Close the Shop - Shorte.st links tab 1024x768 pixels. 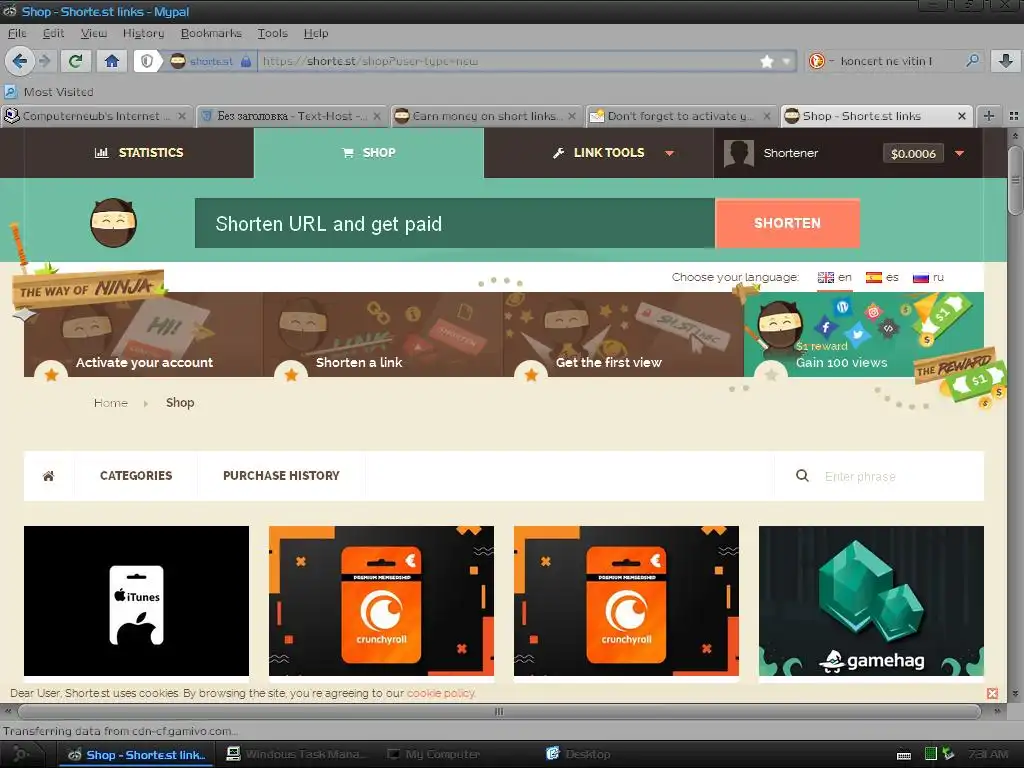click(961, 116)
